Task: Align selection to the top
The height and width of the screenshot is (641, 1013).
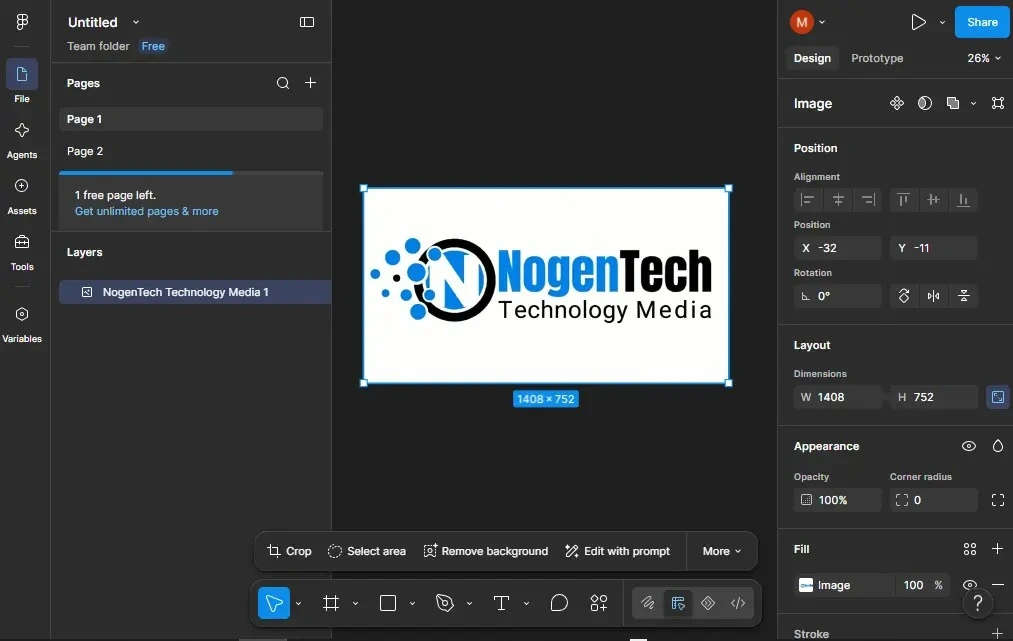Action: (904, 200)
